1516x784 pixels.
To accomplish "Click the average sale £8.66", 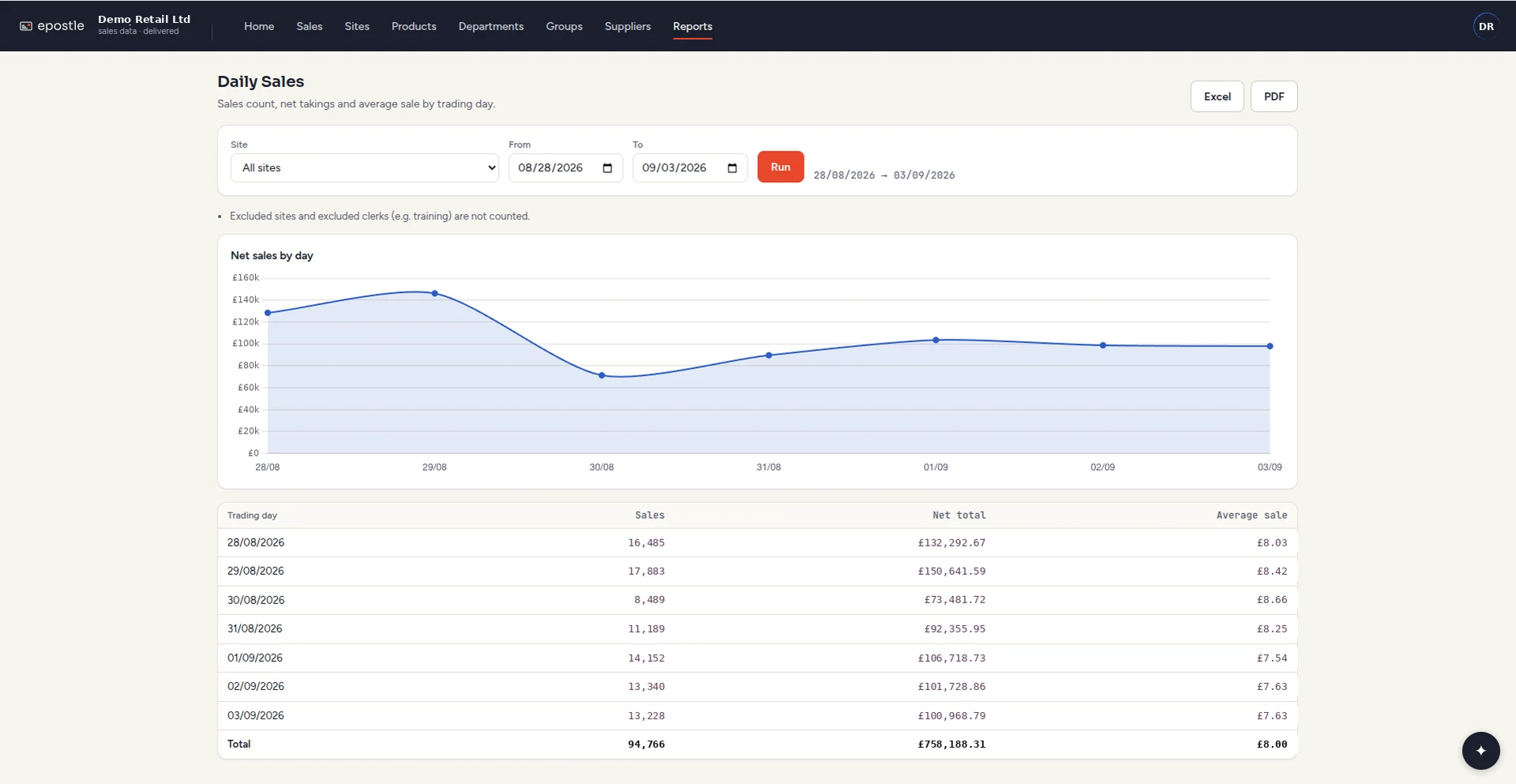I will point(1272,600).
